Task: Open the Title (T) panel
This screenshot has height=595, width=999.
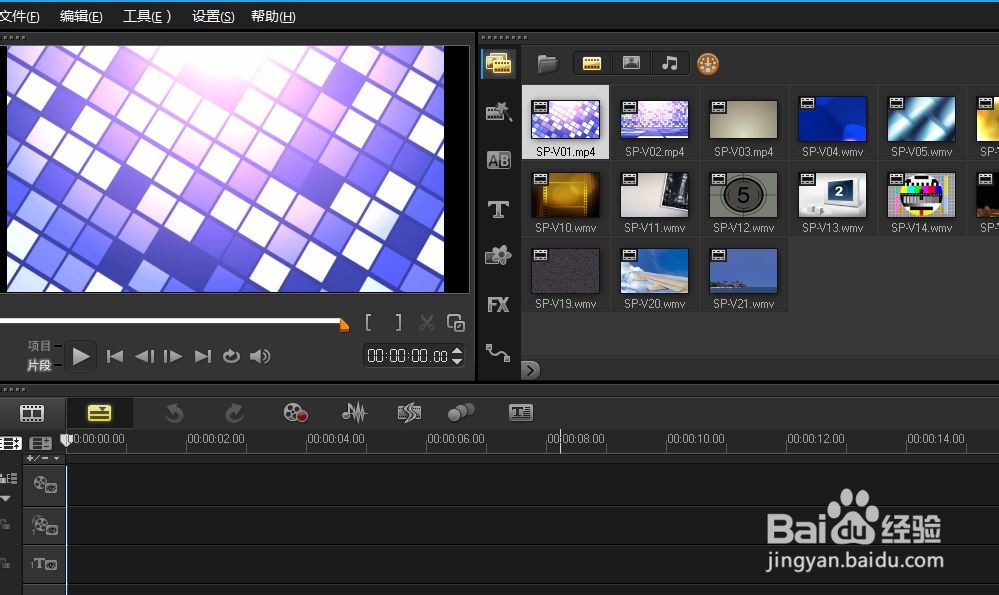Action: click(x=498, y=209)
